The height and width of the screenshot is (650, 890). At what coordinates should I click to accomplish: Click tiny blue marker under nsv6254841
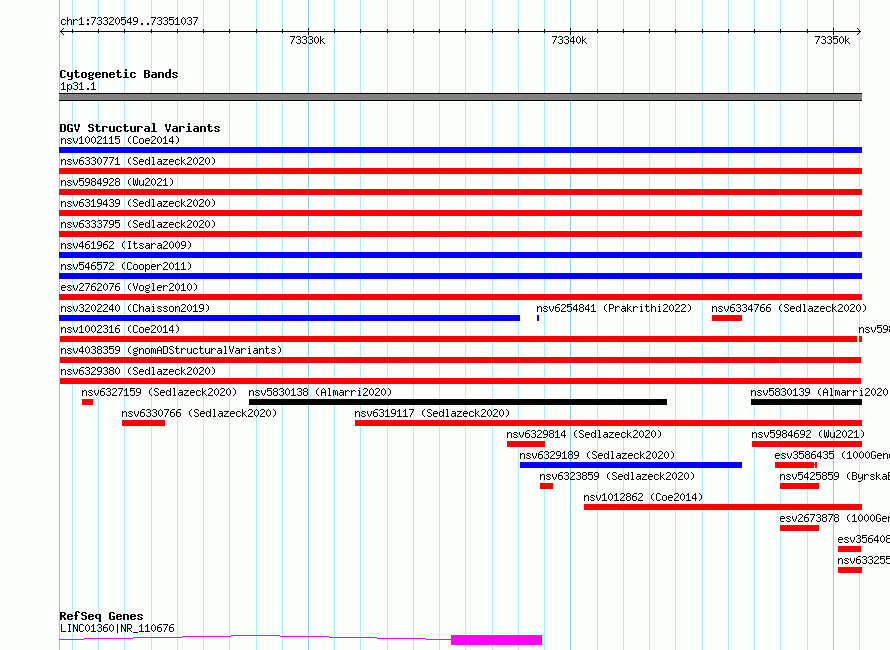click(538, 318)
